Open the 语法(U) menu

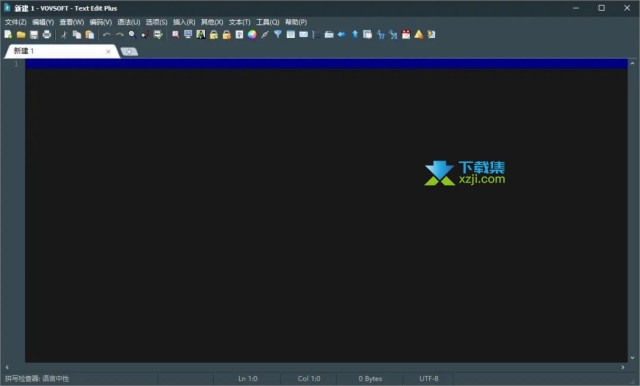pyautogui.click(x=129, y=22)
